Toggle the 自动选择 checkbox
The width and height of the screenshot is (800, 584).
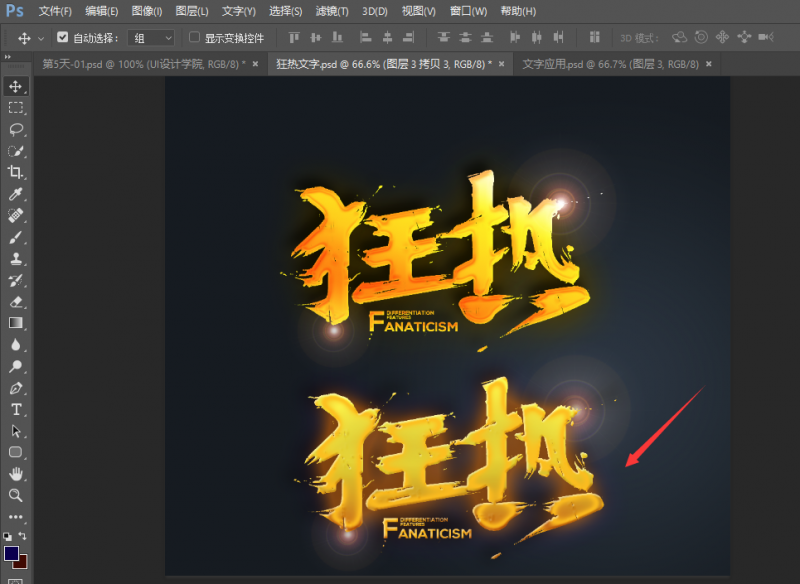63,38
